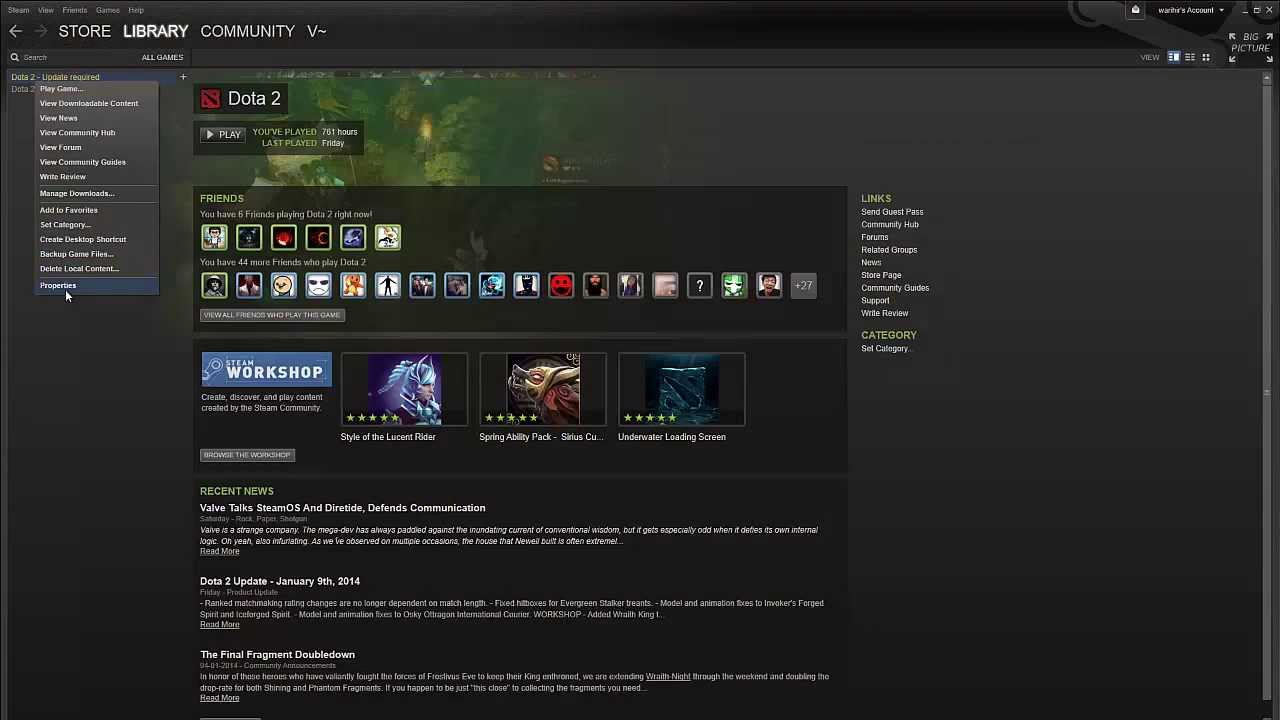
Task: Go forward with the right arrow button
Action: 41,31
